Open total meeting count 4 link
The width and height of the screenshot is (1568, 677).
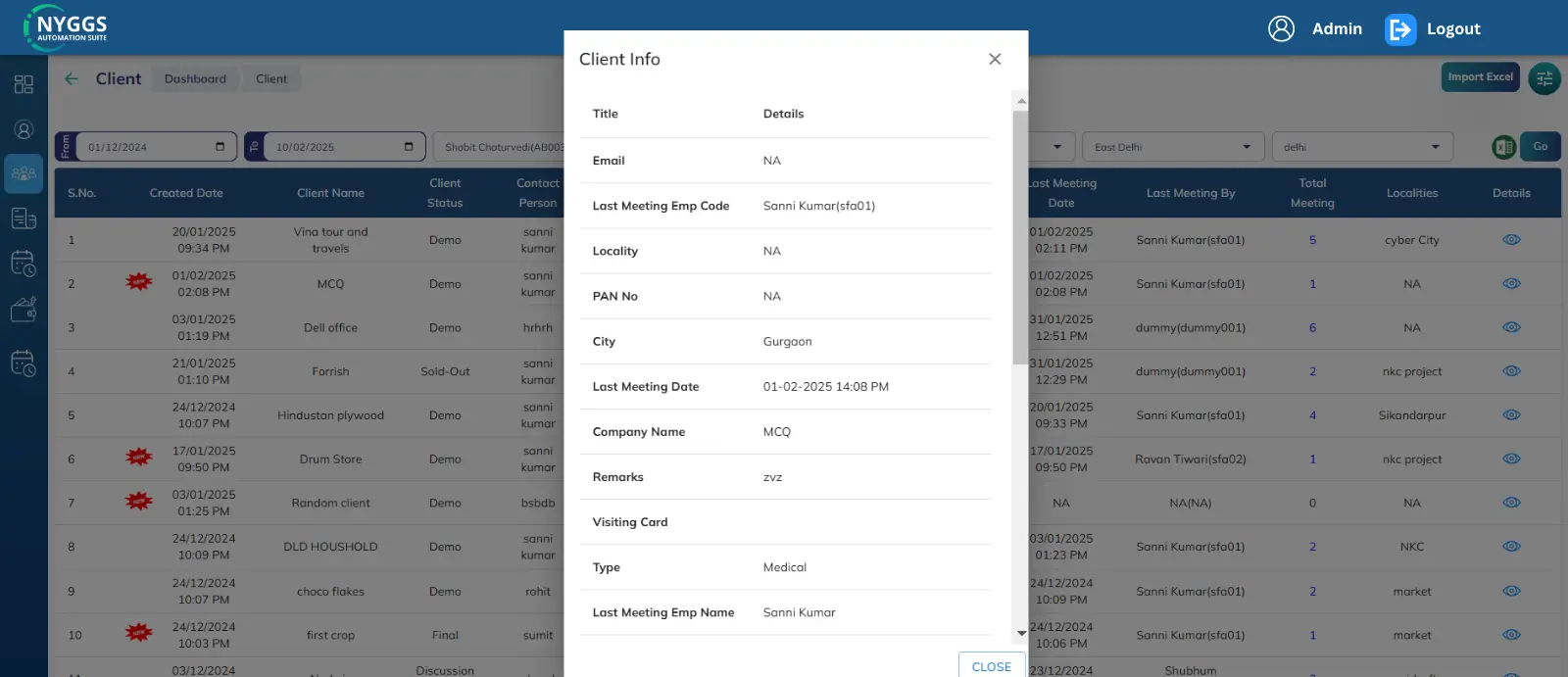[1312, 415]
